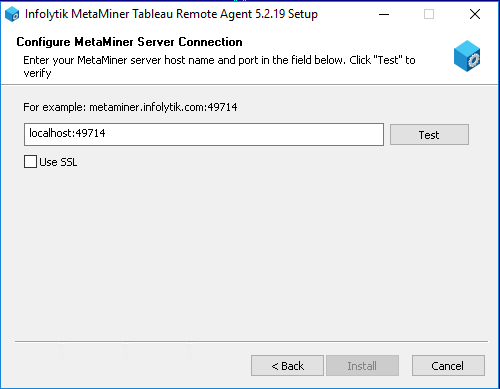Go back with the < Back button
The height and width of the screenshot is (389, 500).
point(287,366)
